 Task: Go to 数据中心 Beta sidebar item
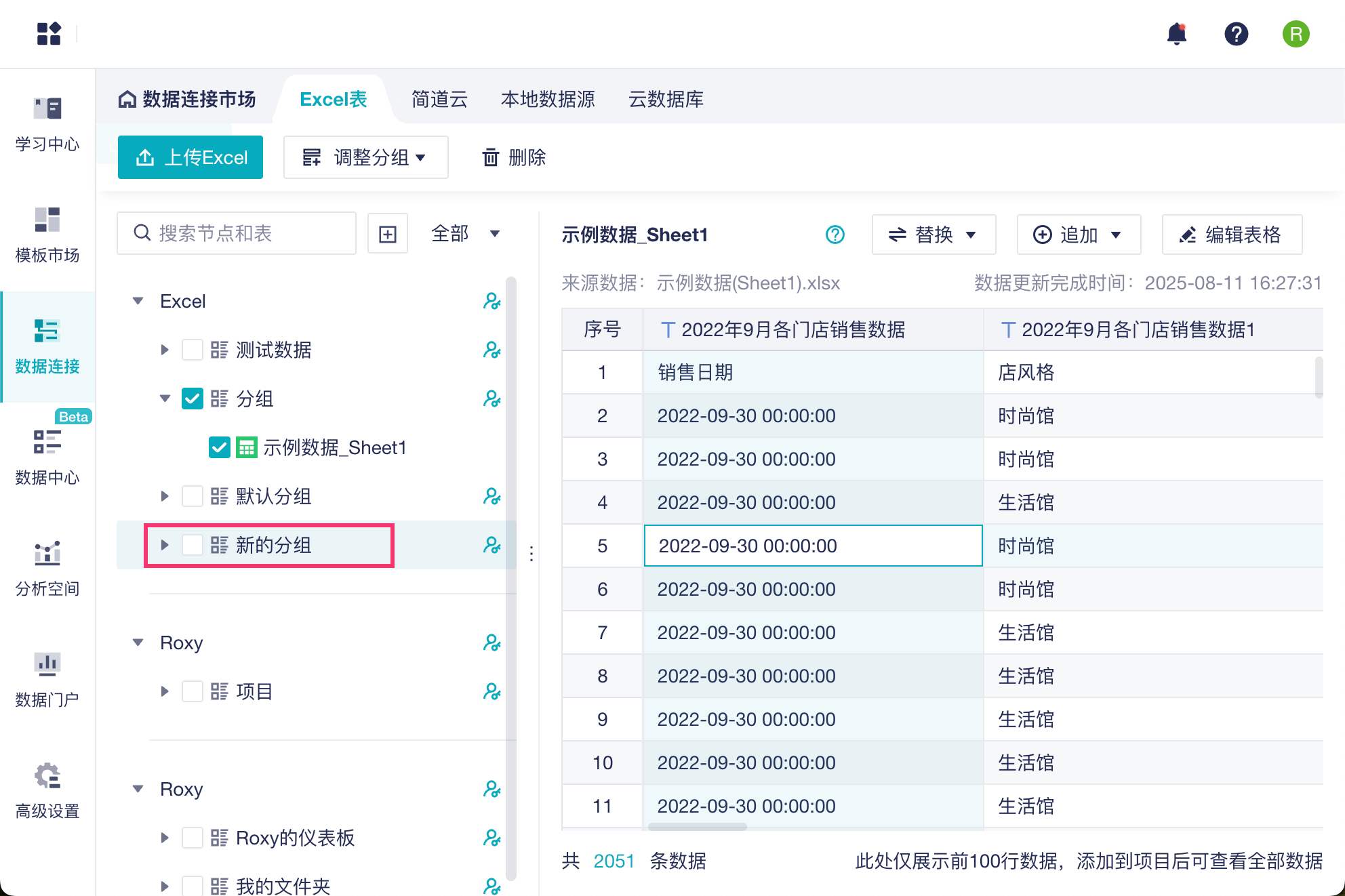point(47,457)
